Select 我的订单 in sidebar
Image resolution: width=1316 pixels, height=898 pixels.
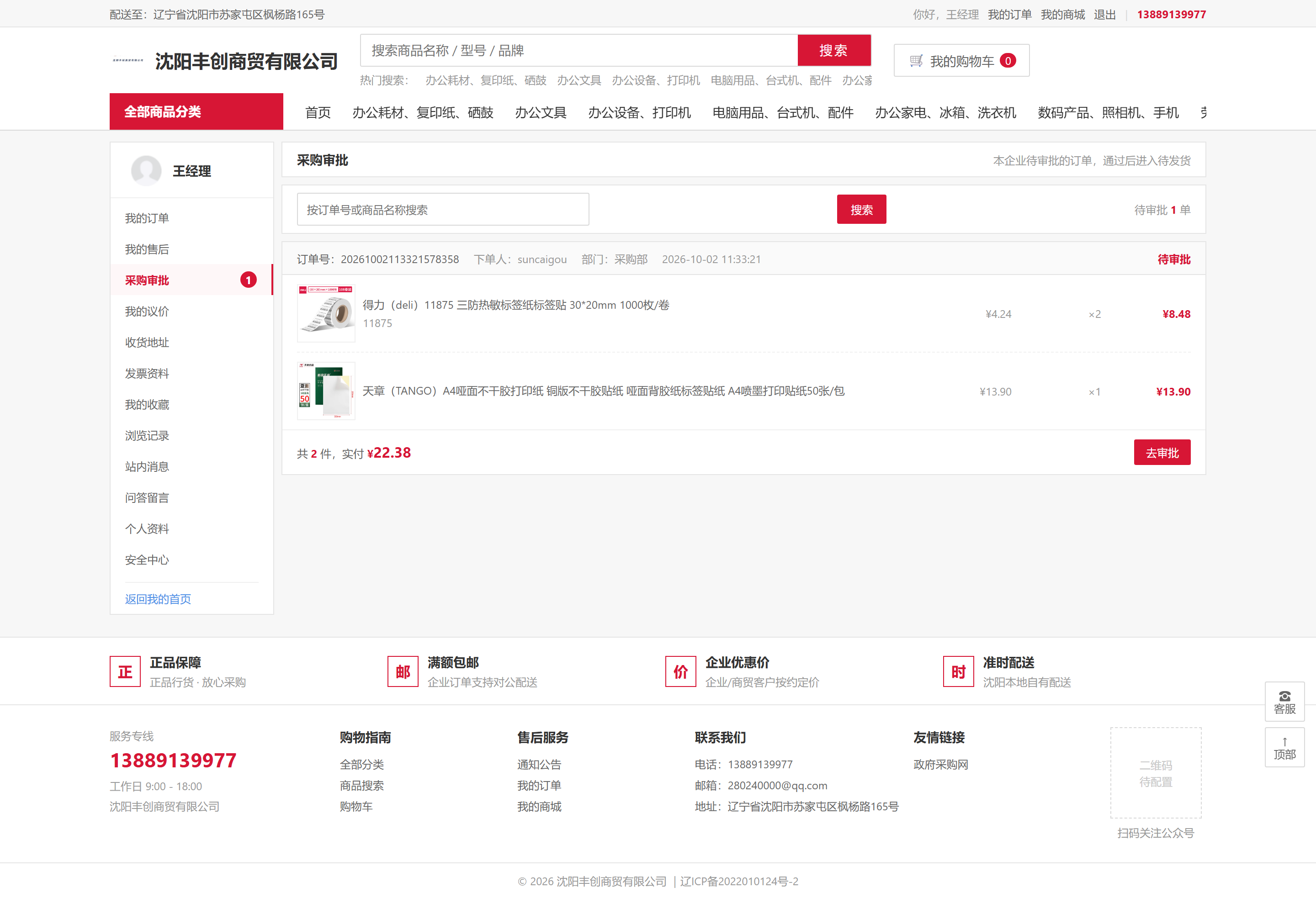pyautogui.click(x=191, y=218)
